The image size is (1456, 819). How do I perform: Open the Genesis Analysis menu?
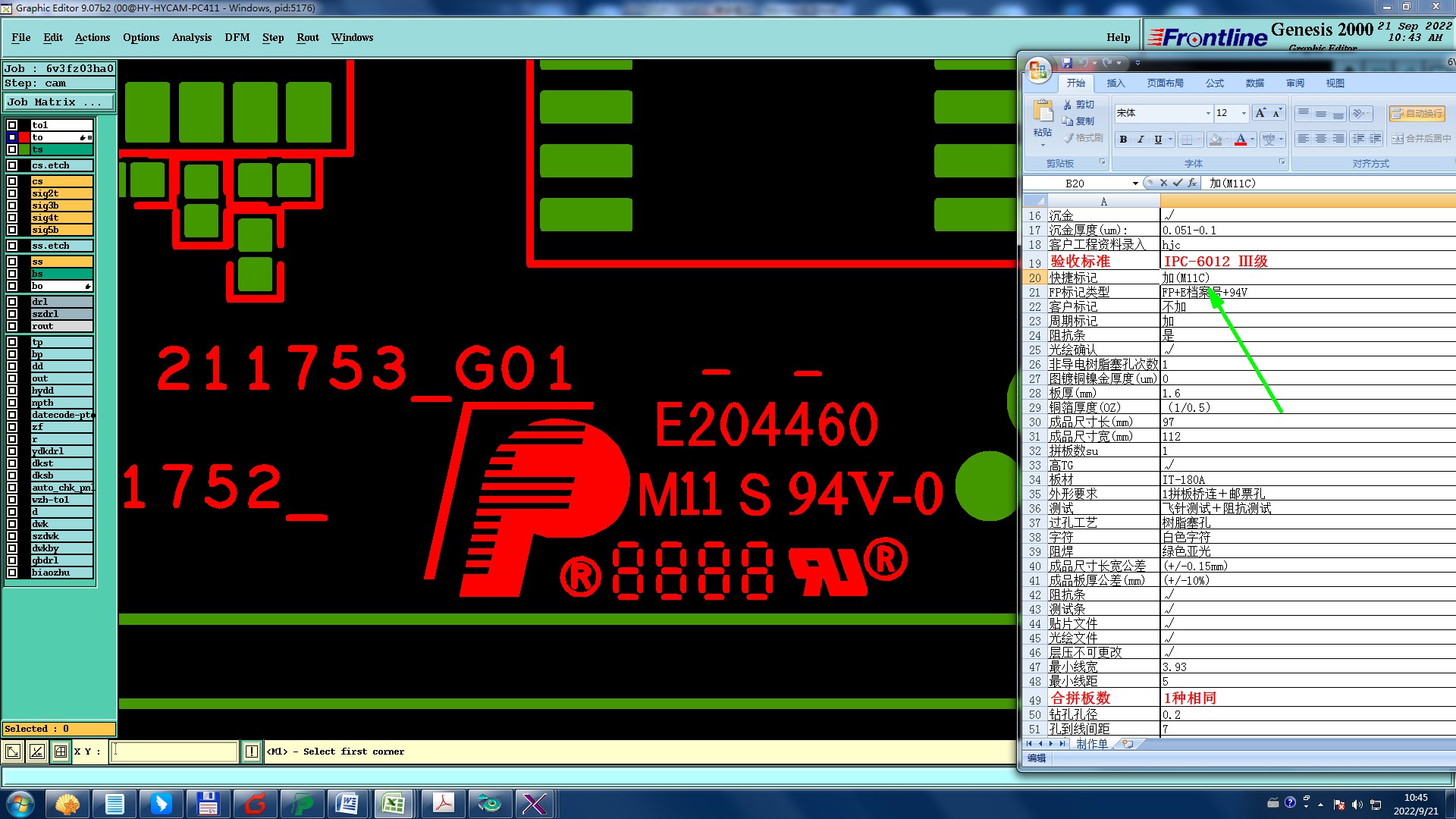point(192,37)
